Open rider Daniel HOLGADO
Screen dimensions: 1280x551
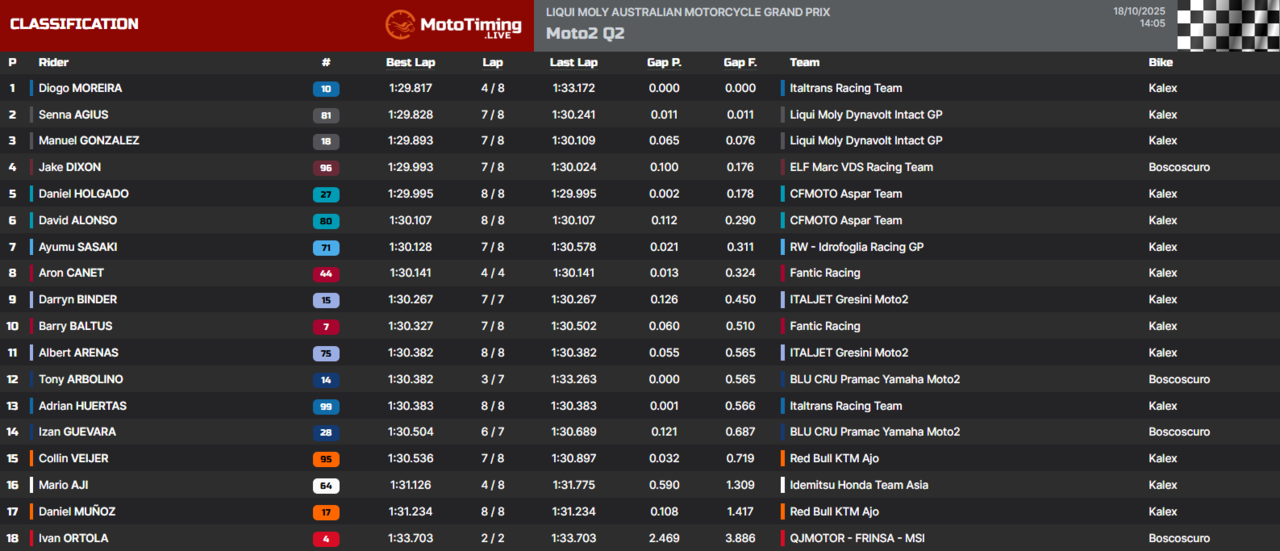[83, 194]
